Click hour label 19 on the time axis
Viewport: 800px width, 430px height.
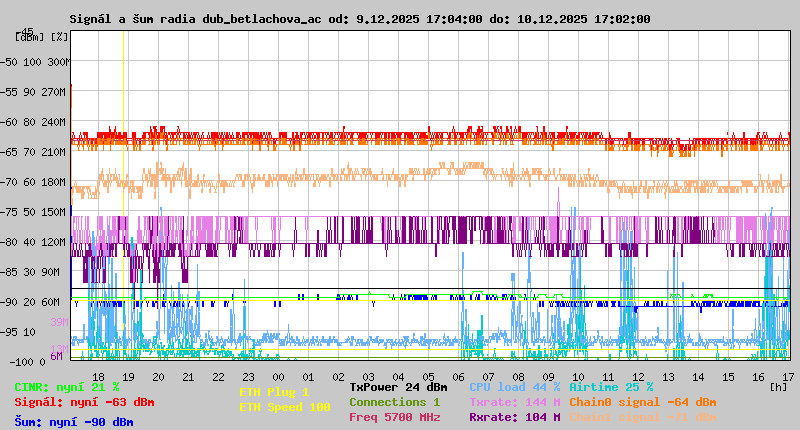129,377
